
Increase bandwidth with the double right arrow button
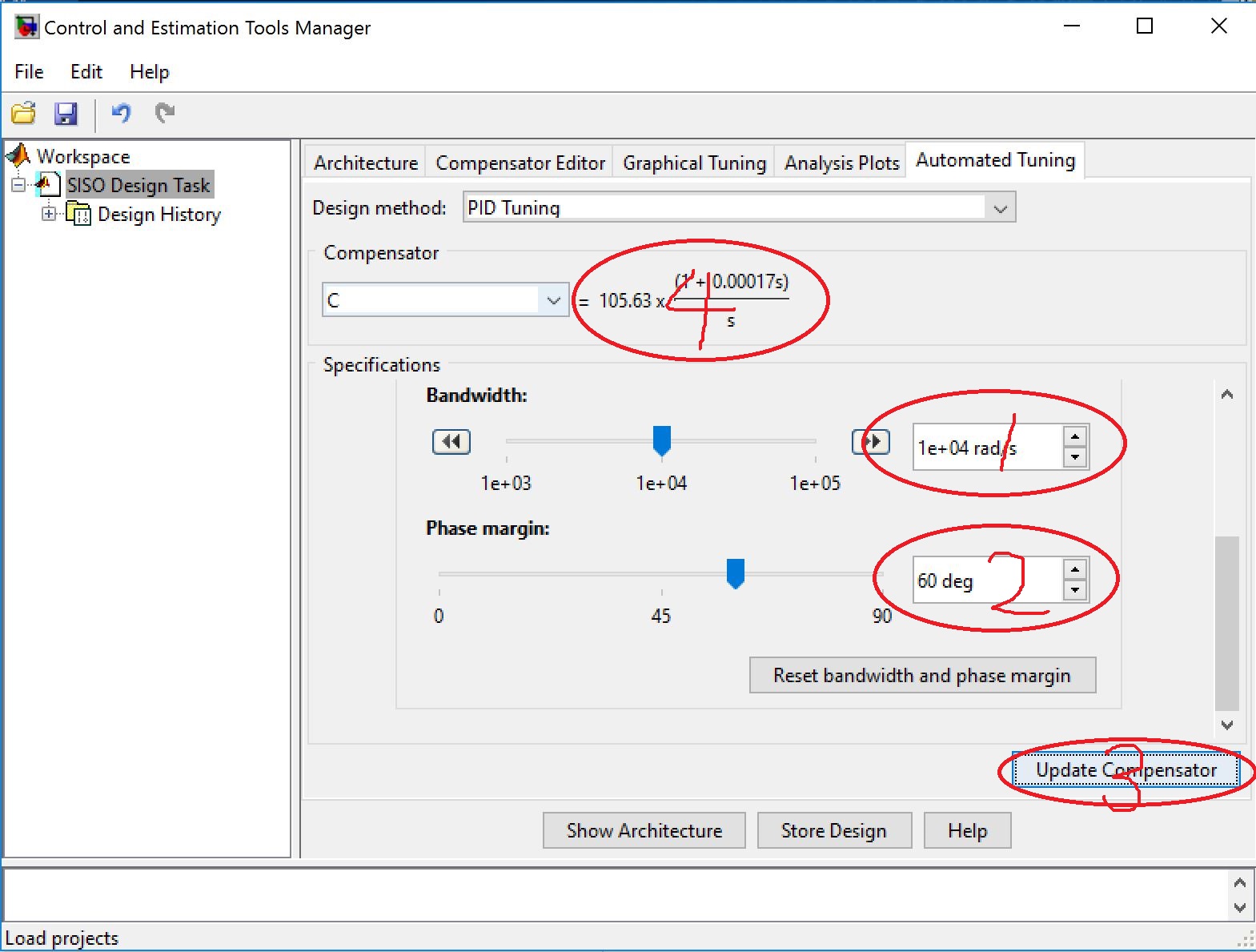(871, 441)
